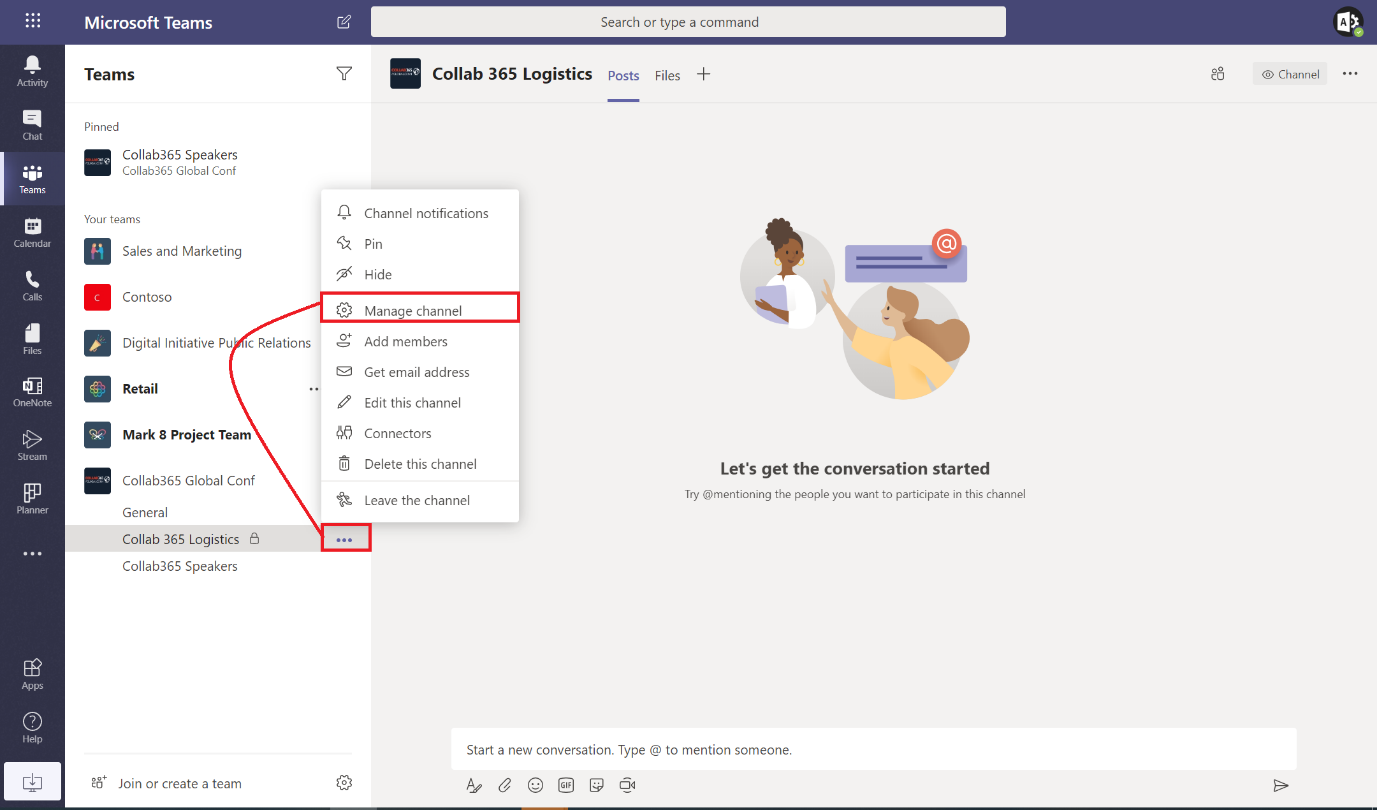Choose Pin from the context menu
1377x810 pixels.
click(x=420, y=244)
